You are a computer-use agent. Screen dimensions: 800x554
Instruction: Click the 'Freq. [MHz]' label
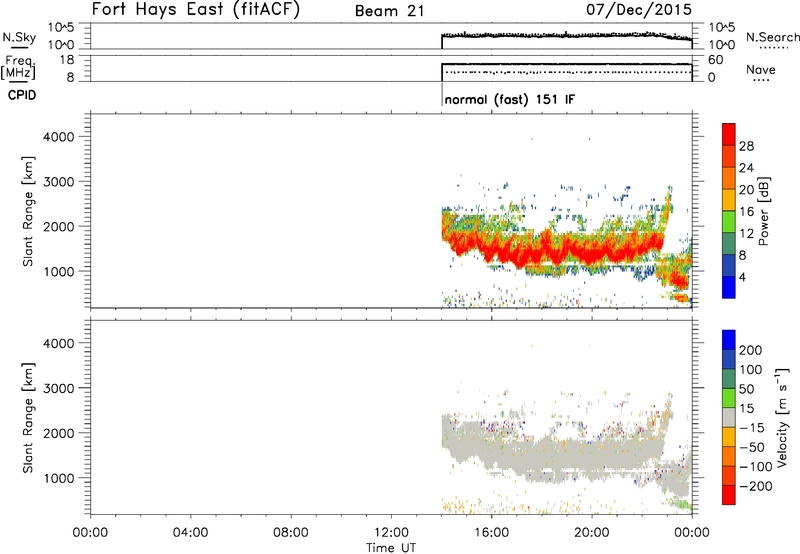[x=18, y=67]
